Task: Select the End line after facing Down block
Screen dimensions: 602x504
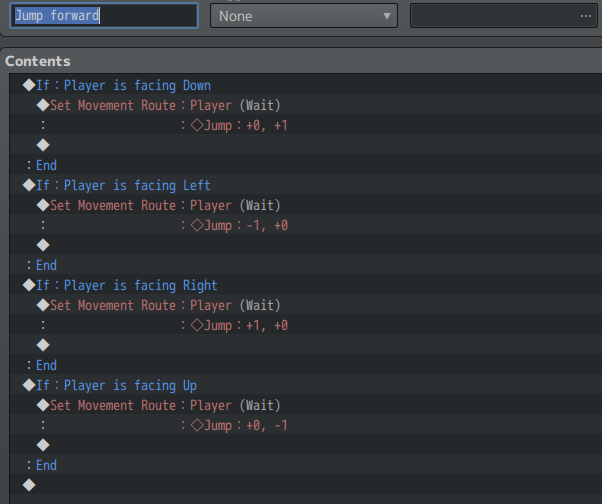Action: coord(306,165)
